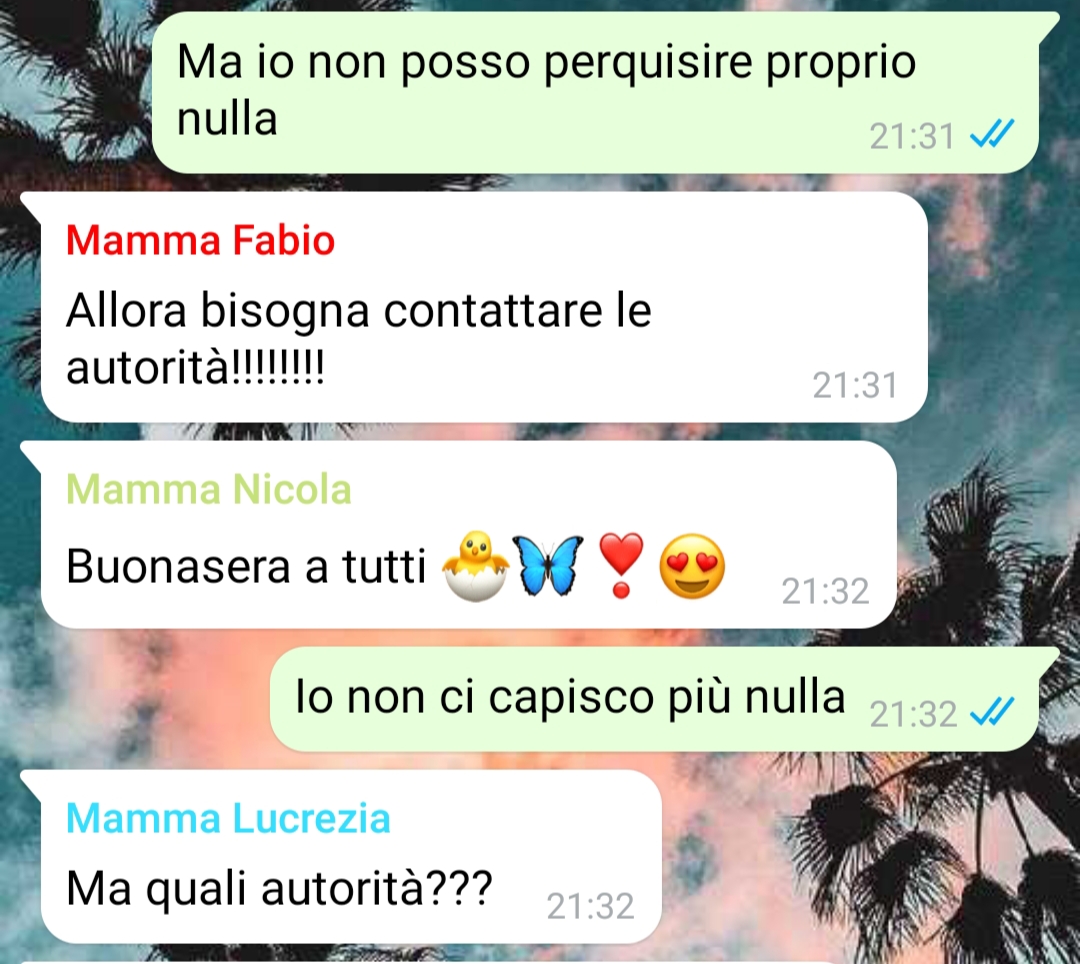This screenshot has height=964, width=1080.
Task: Tap the 21:32 timestamp on Mamma Nicola's message
Action: [825, 591]
